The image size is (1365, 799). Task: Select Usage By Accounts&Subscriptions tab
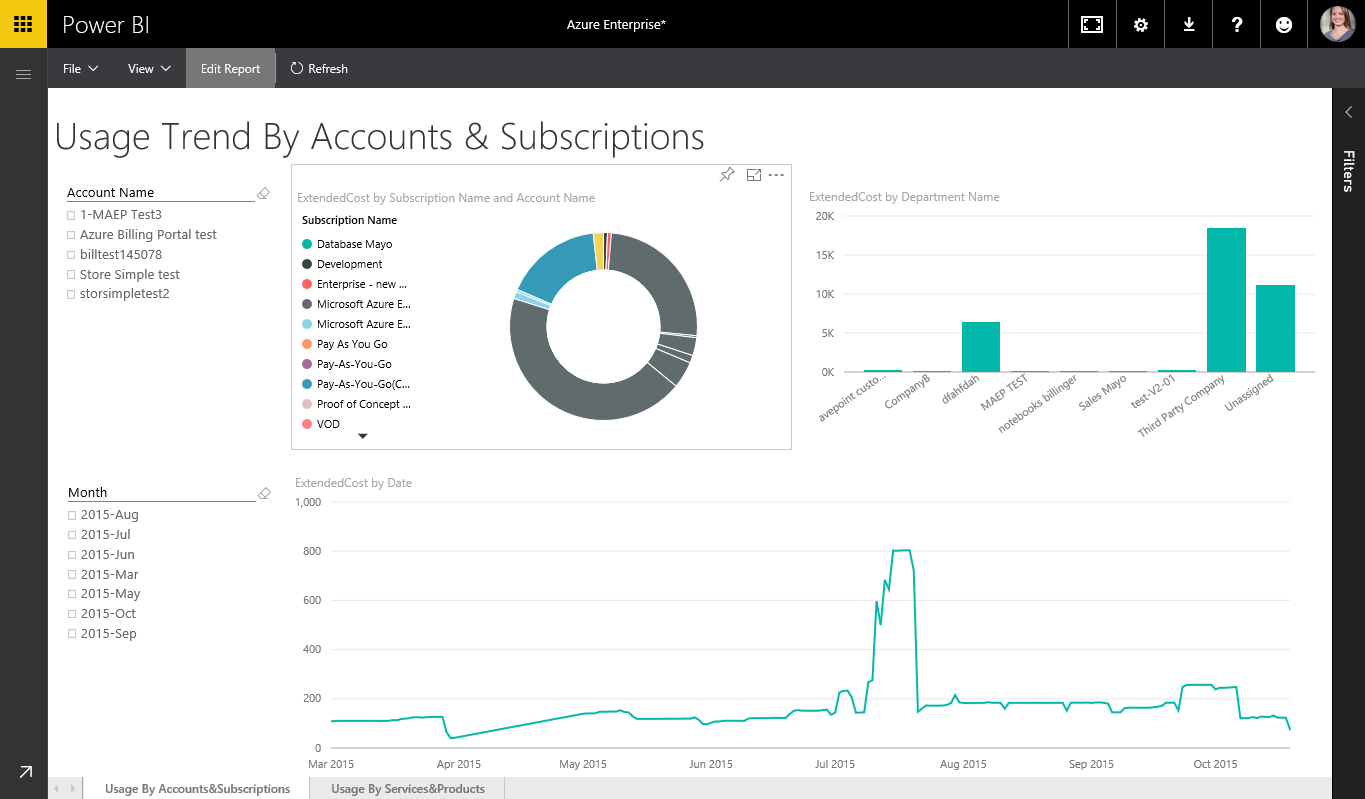(x=197, y=789)
